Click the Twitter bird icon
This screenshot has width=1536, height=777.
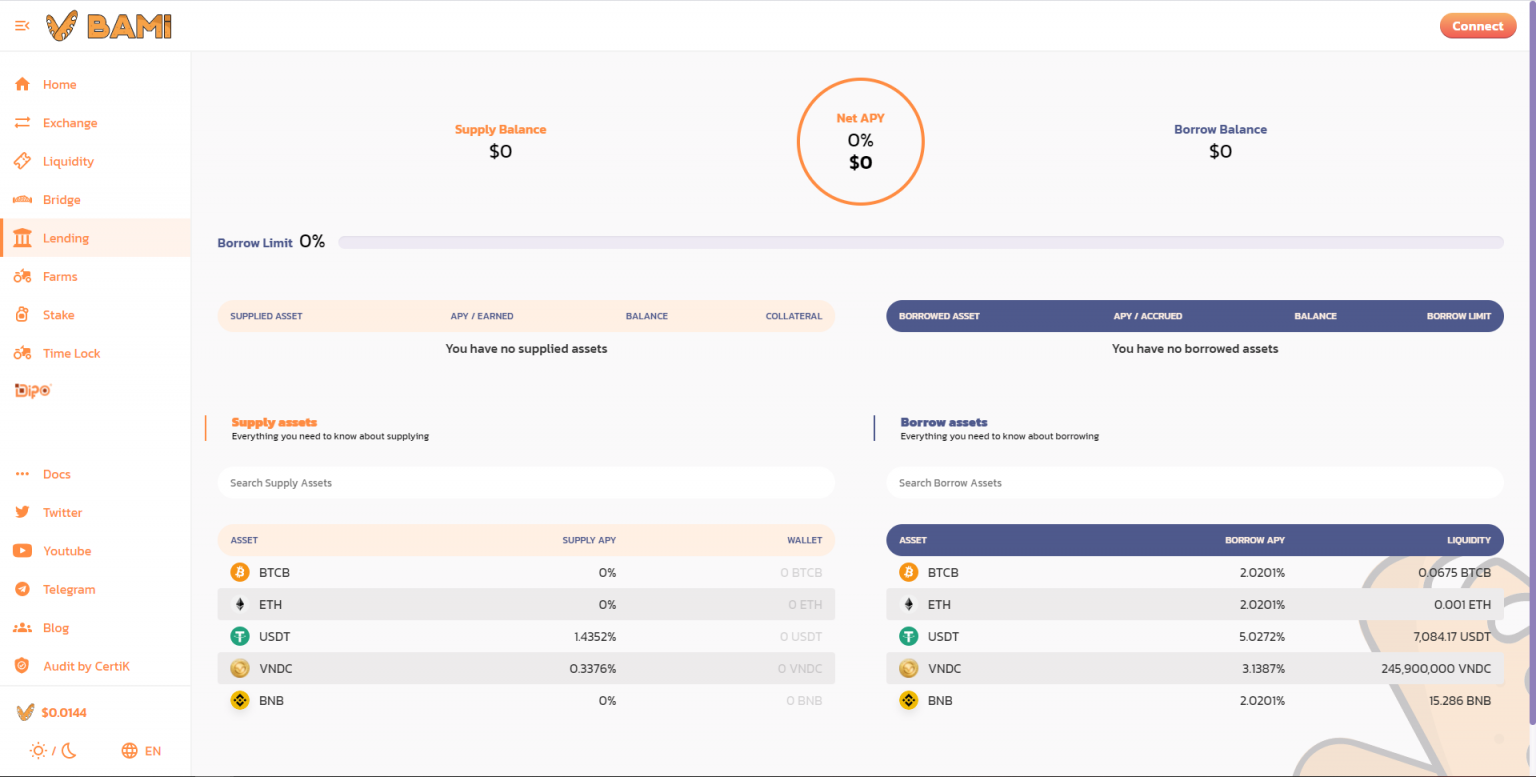point(22,512)
